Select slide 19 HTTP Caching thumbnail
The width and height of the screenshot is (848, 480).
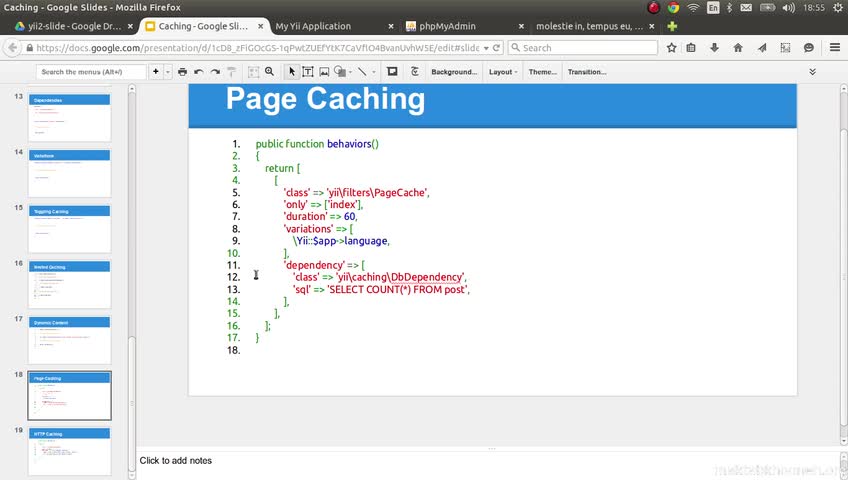coord(69,451)
